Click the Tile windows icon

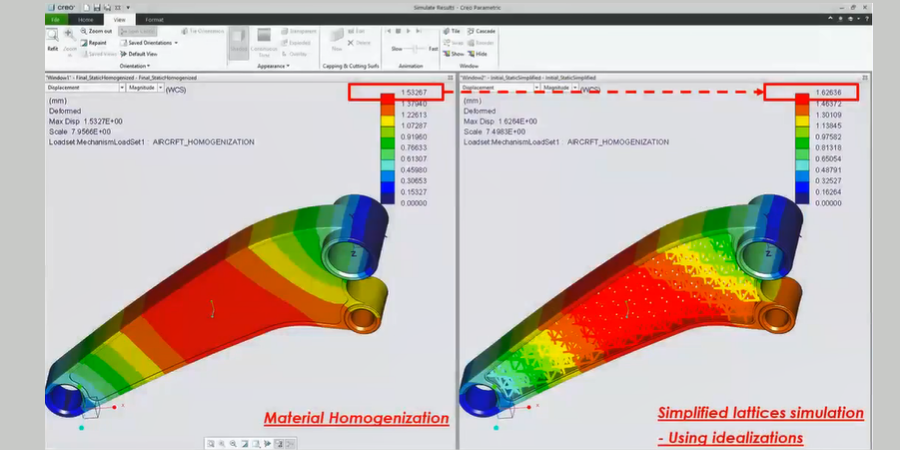(450, 31)
